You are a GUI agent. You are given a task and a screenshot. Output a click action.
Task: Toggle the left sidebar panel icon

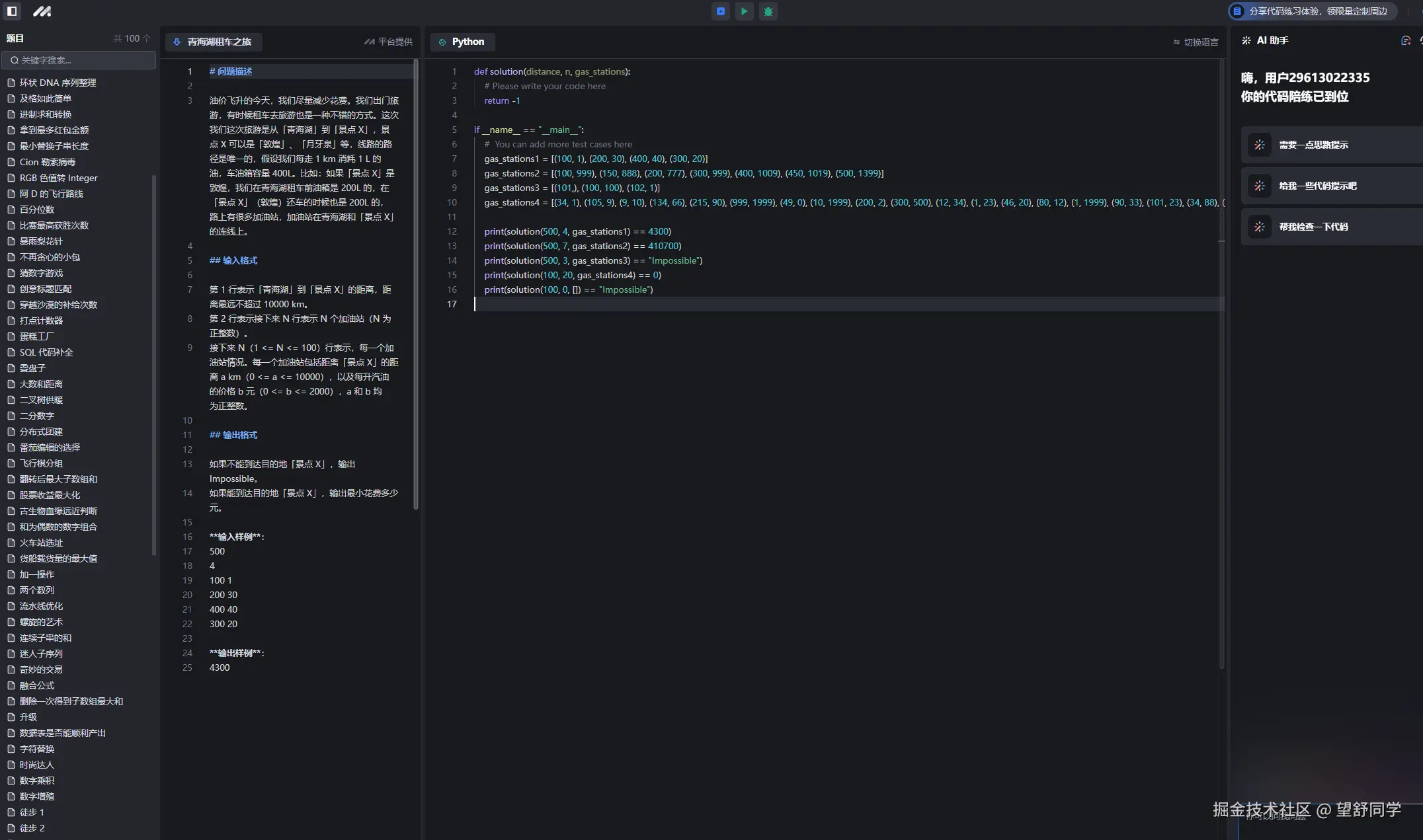pos(12,11)
